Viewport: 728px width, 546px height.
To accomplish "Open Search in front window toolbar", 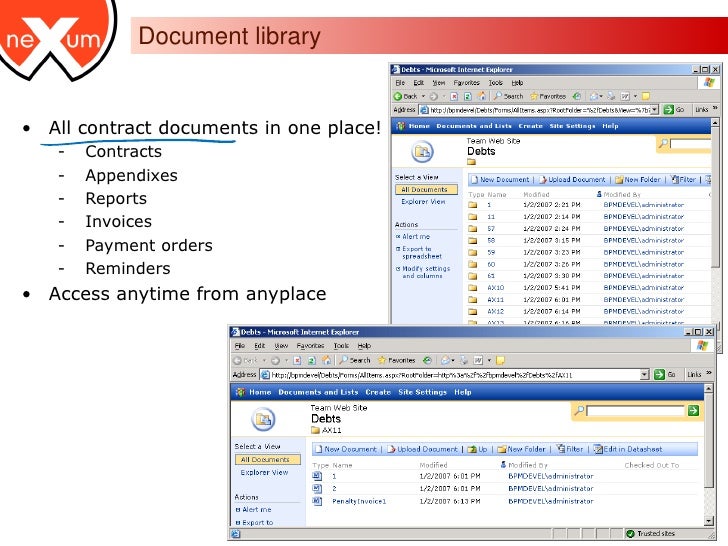I will [x=355, y=360].
